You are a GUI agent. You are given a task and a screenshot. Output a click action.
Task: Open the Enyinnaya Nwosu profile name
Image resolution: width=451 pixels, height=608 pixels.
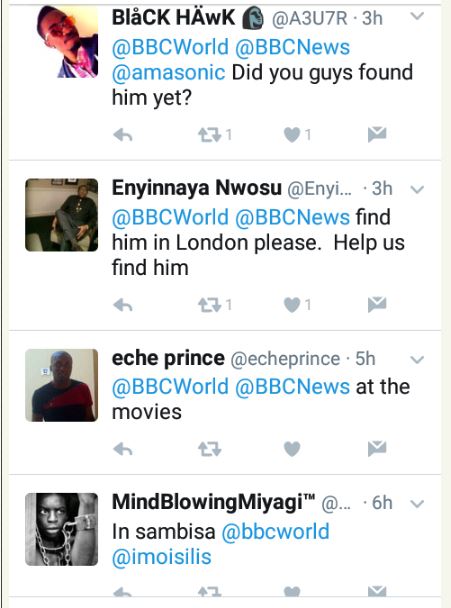(197, 188)
